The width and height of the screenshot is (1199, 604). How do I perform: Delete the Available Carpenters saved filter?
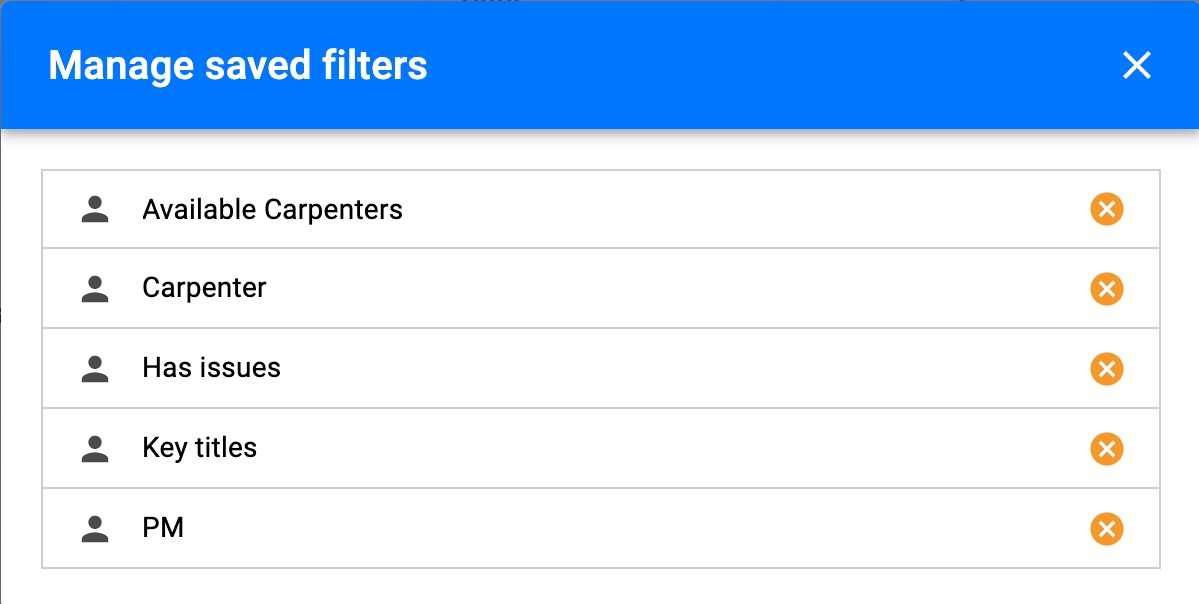[1106, 209]
